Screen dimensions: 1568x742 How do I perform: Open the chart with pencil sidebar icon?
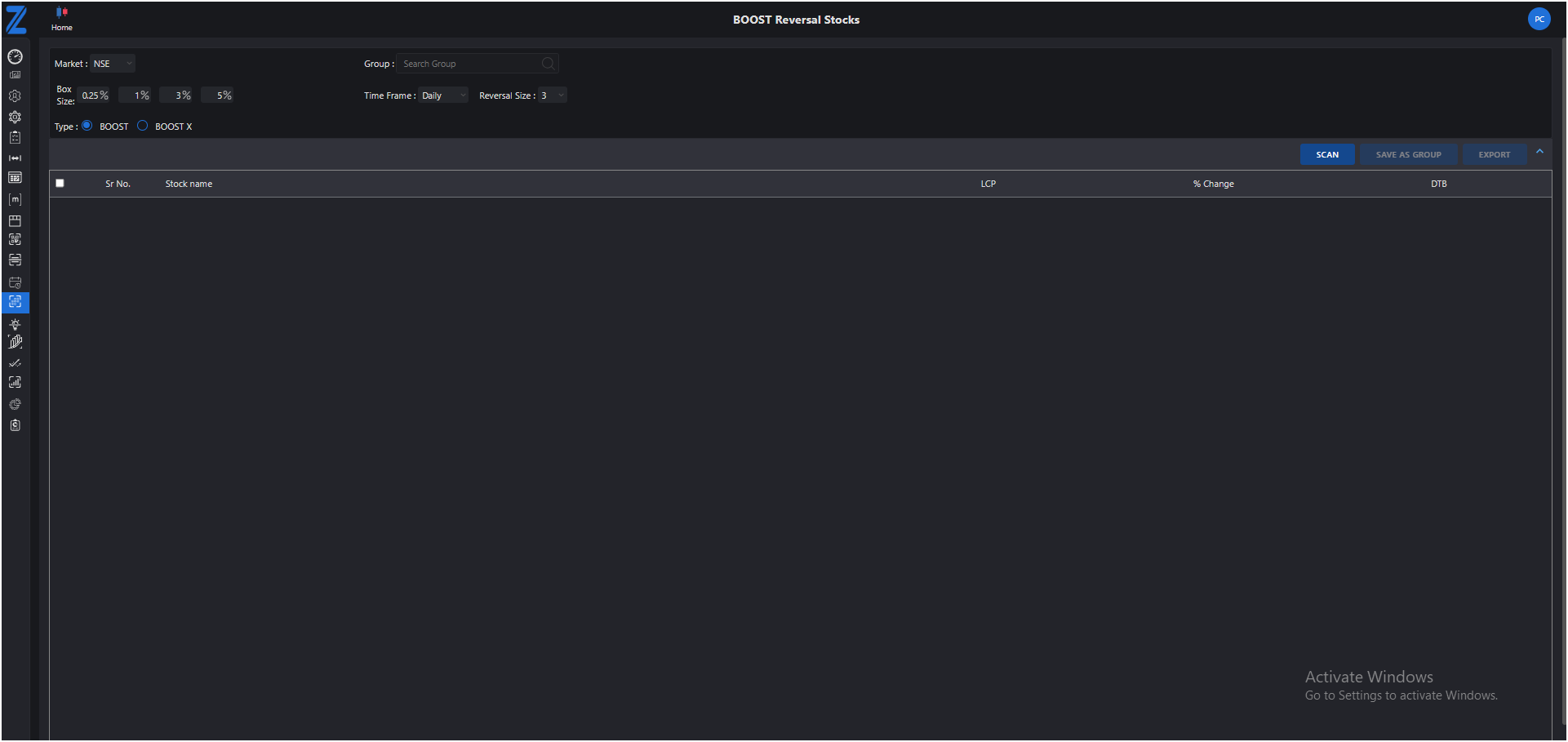coord(15,342)
